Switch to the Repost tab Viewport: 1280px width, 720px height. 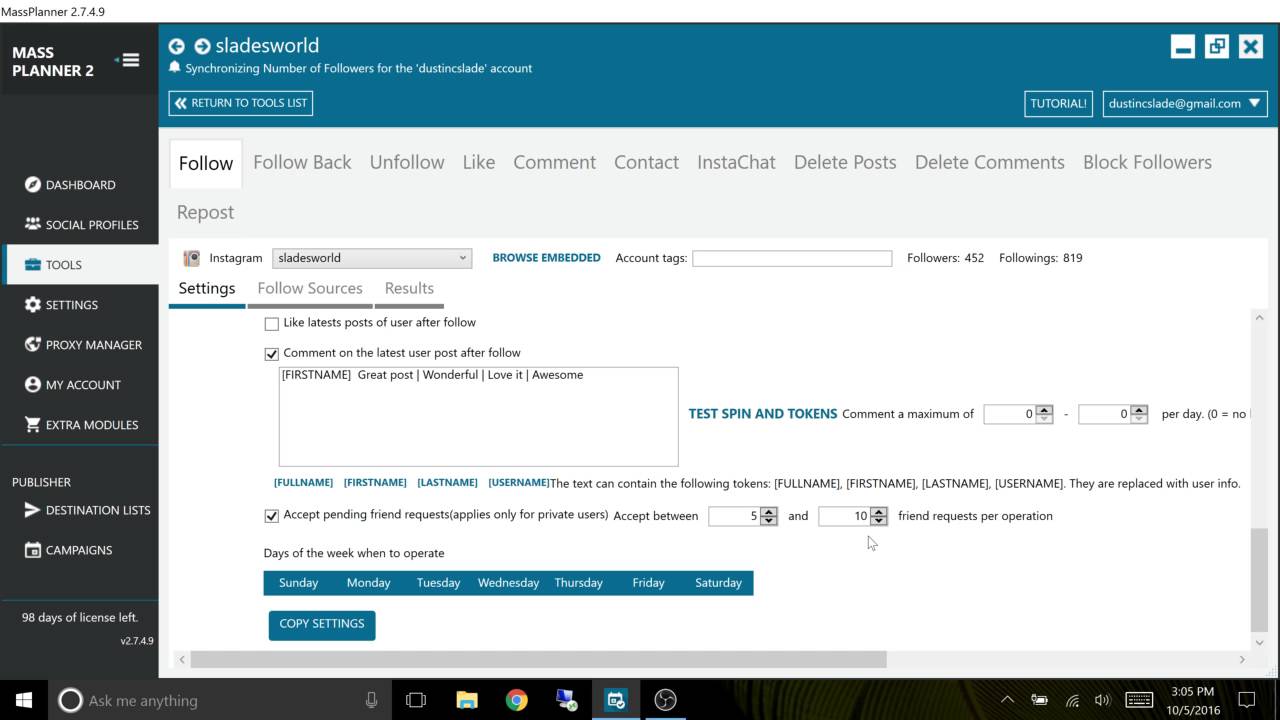pyautogui.click(x=205, y=212)
